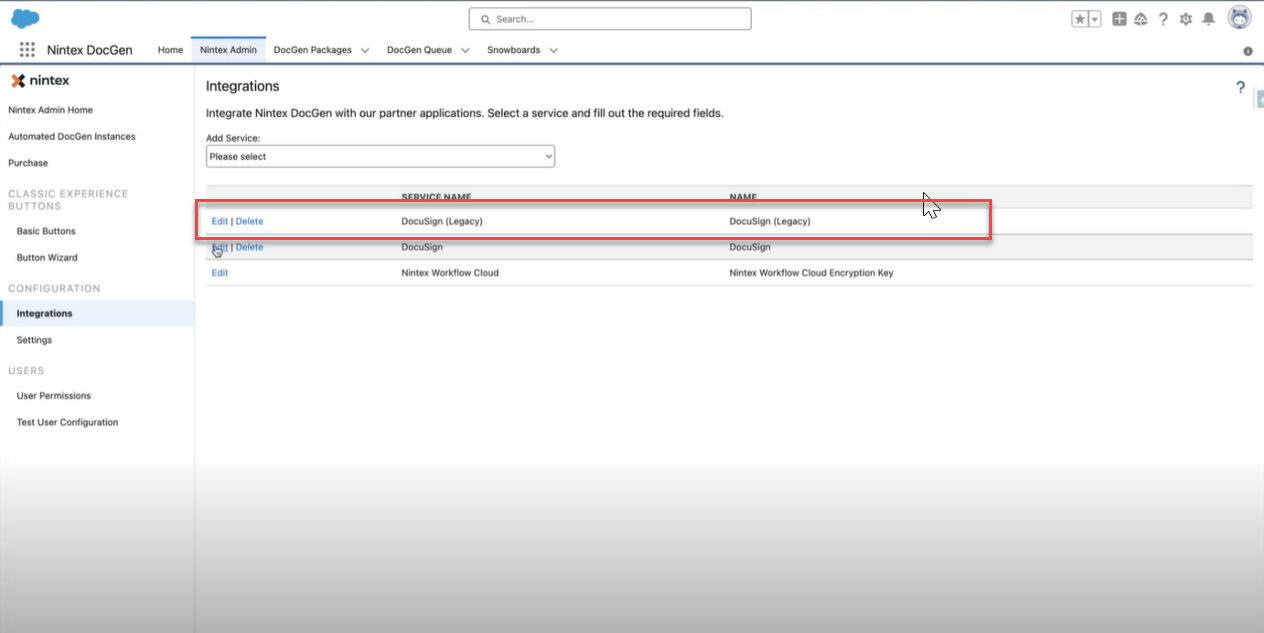This screenshot has height=633, width=1264.
Task: Click the Salesforce cloud logo
Action: [x=25, y=18]
